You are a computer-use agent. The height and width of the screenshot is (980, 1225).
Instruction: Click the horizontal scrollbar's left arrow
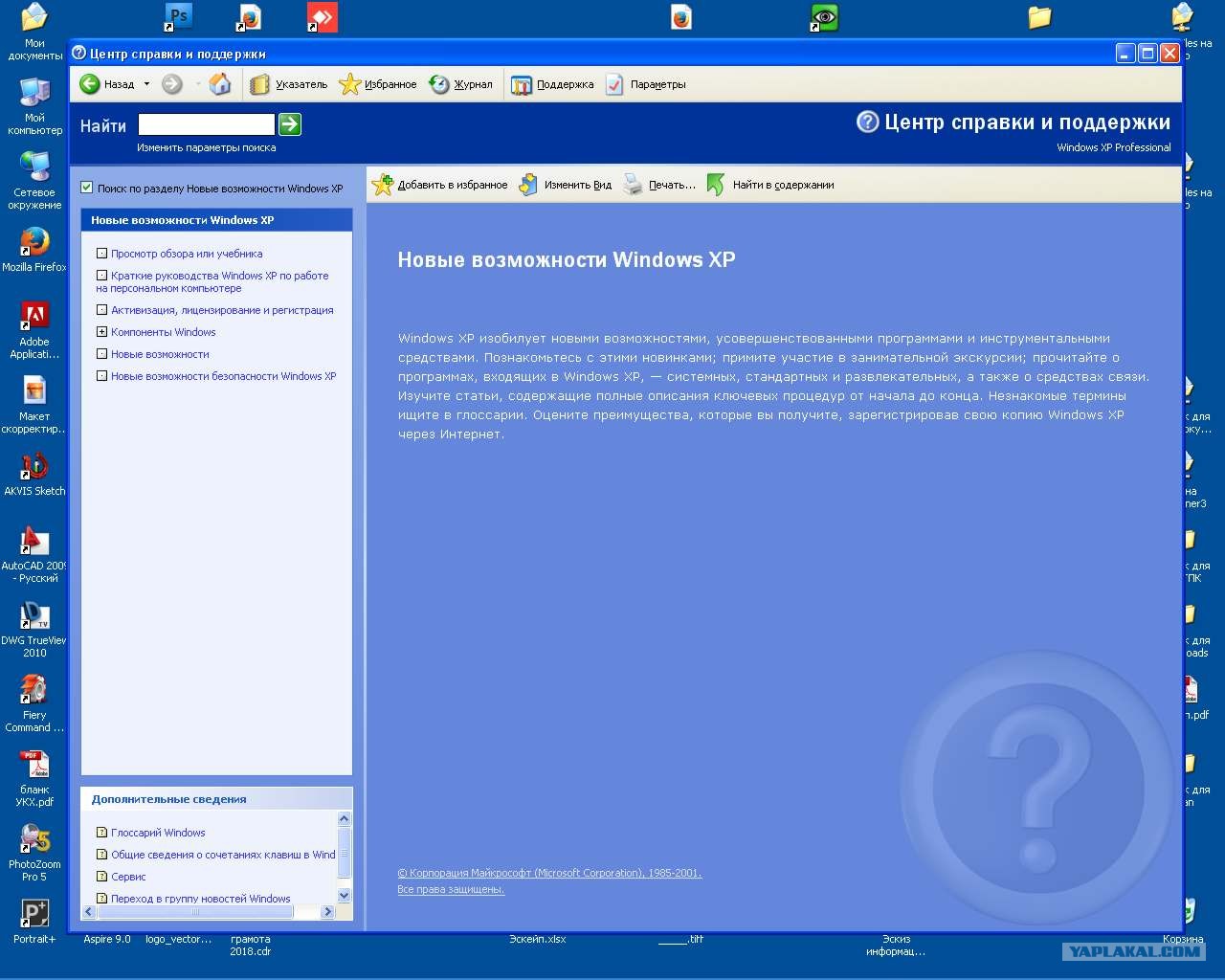click(90, 912)
